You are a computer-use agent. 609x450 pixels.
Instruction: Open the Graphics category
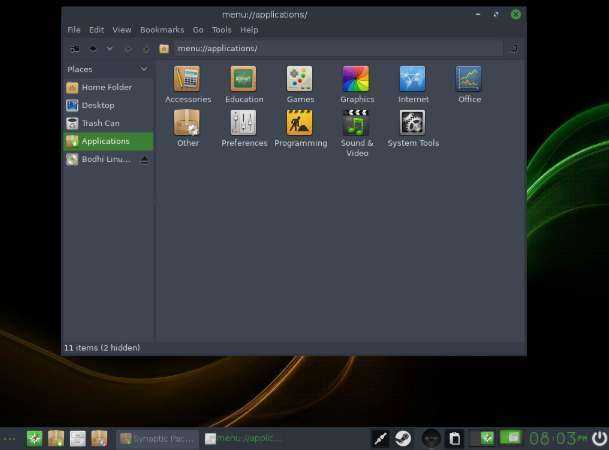tap(357, 85)
